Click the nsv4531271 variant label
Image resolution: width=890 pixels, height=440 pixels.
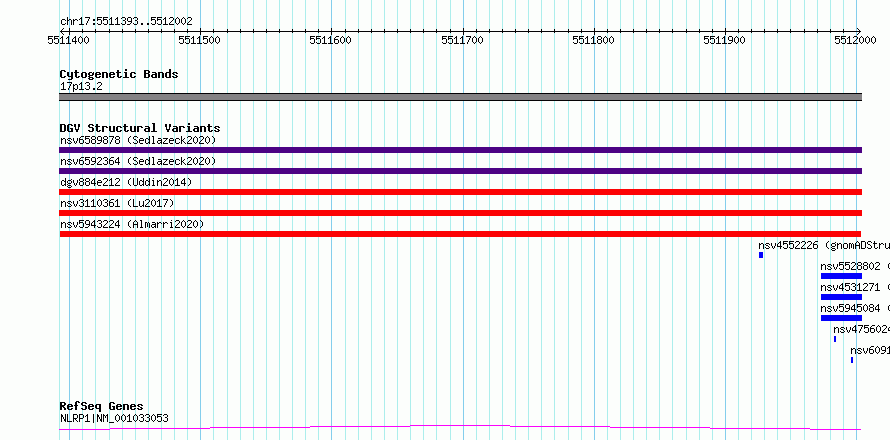coord(855,287)
